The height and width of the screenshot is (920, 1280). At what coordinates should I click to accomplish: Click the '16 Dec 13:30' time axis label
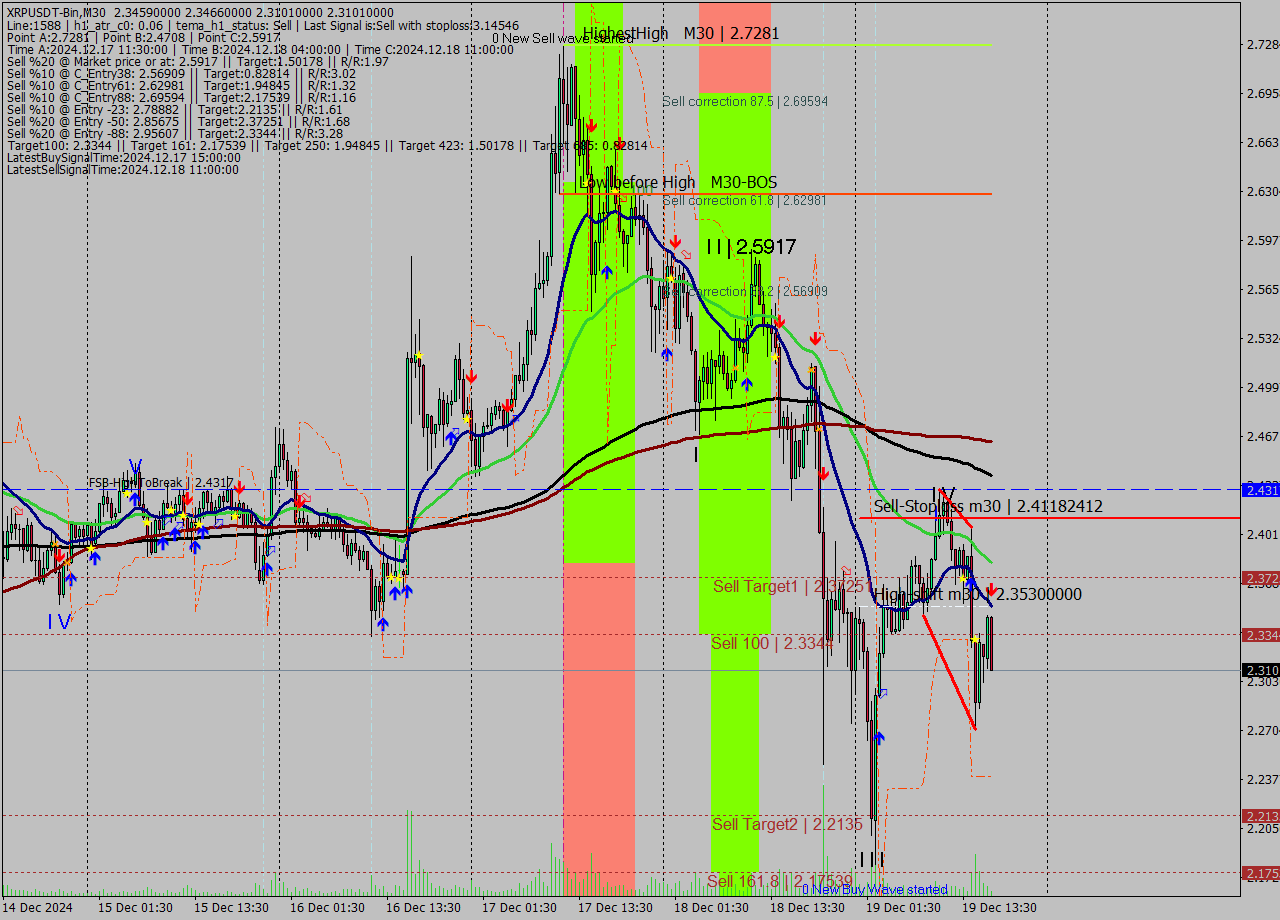422,907
